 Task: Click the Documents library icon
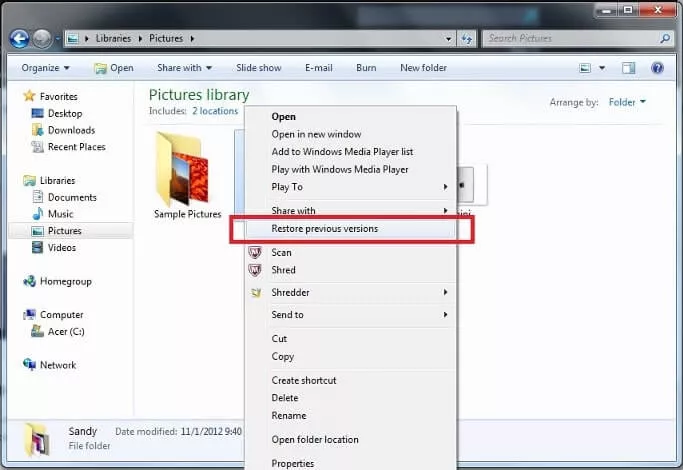(38, 197)
